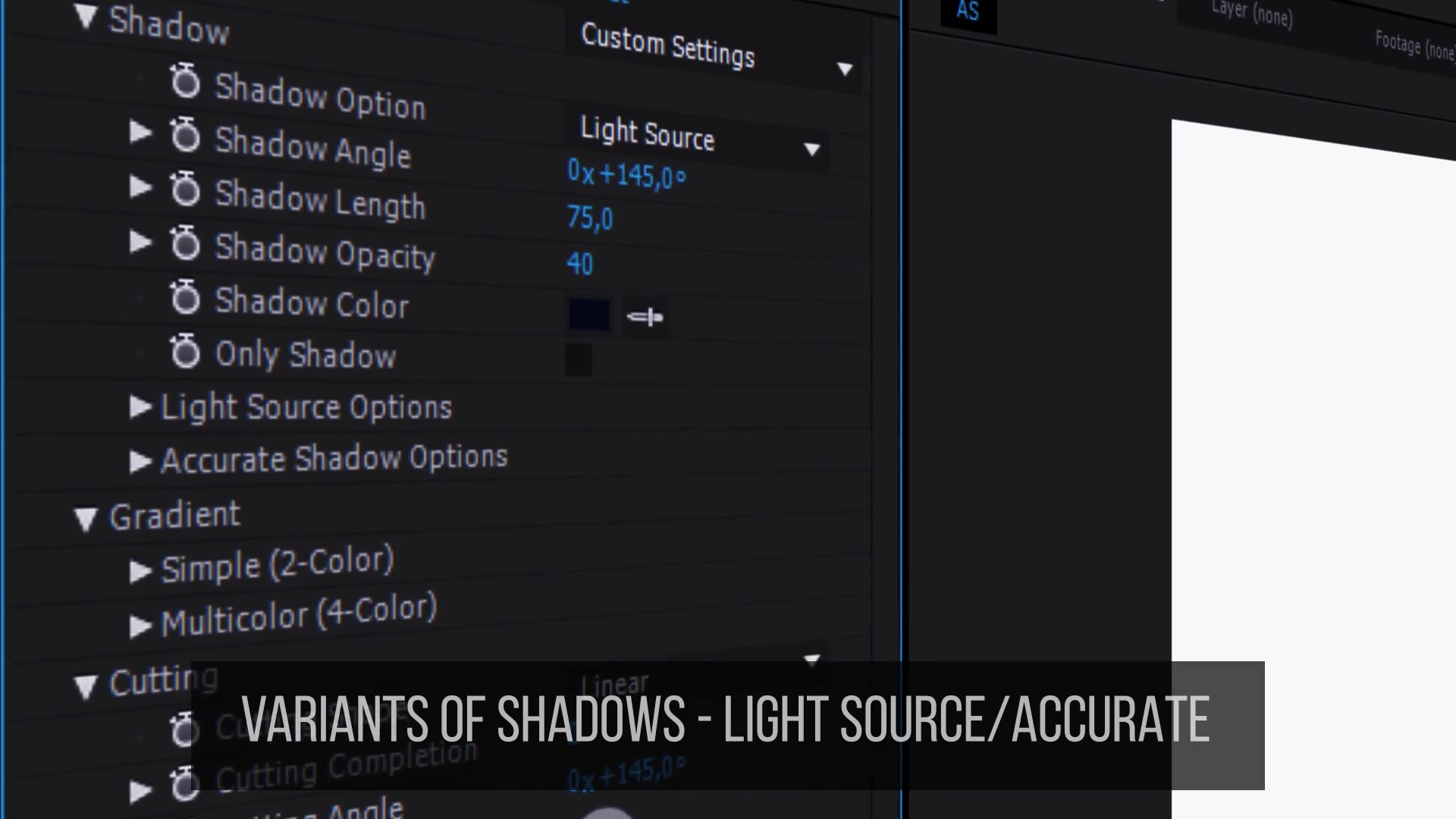Collapse the Gradient group
Screen dimensions: 1456x819
click(86, 519)
